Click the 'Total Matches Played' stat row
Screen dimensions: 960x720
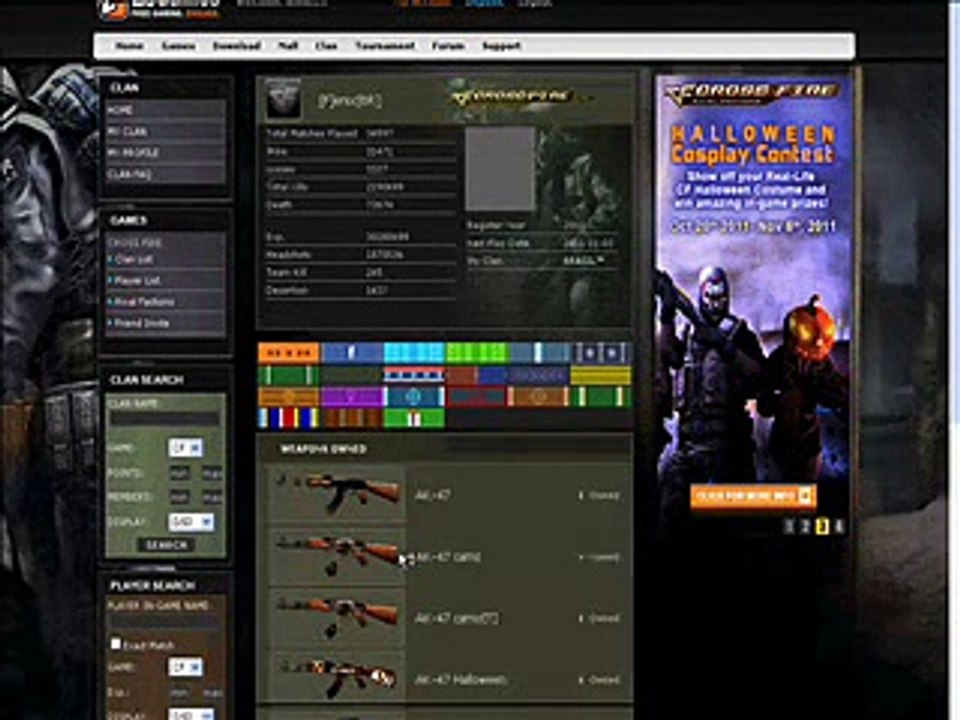[x=361, y=133]
